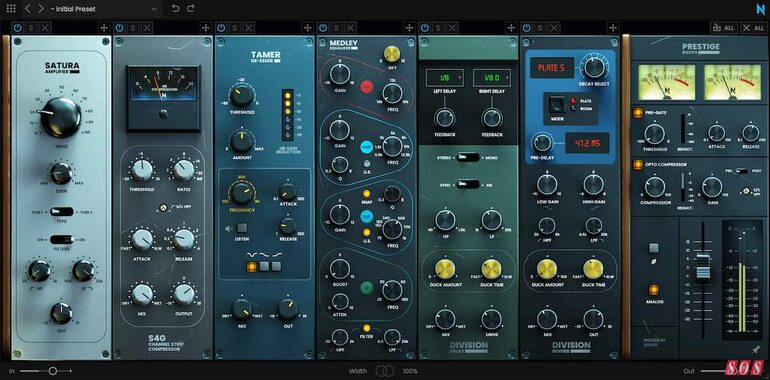This screenshot has width=770, height=380.
Task: Bypass the Satura module power button
Action: pos(17,28)
